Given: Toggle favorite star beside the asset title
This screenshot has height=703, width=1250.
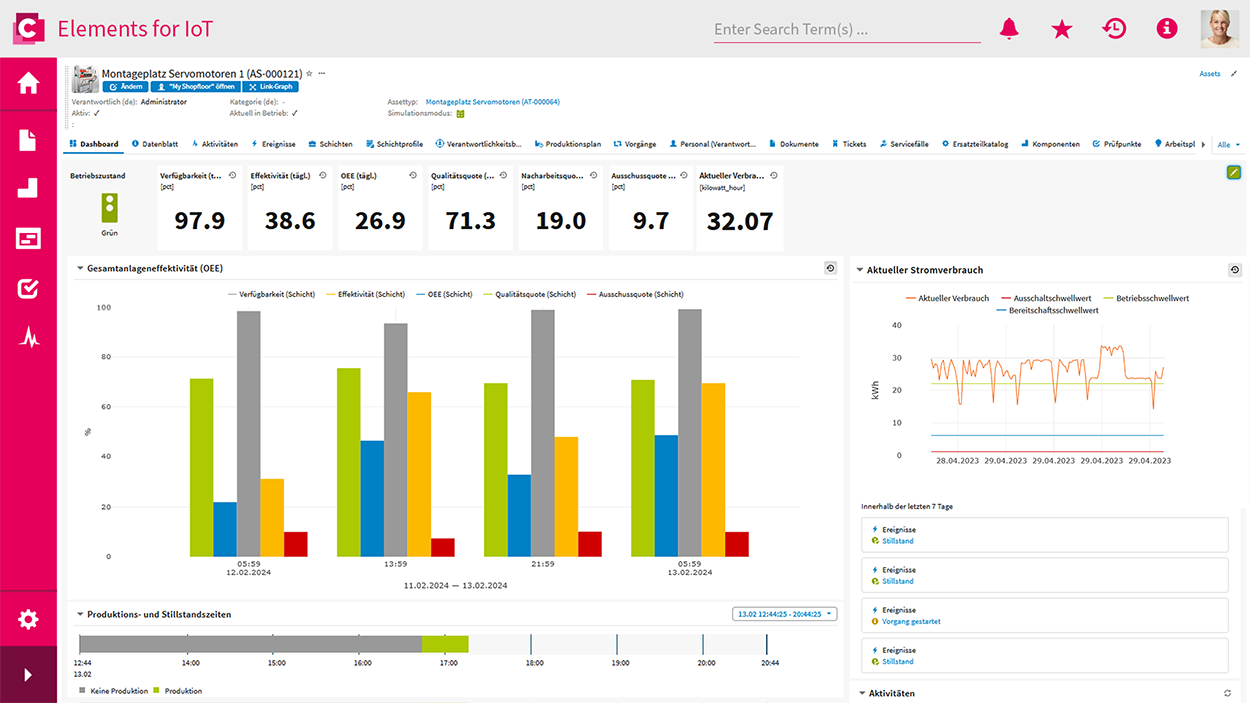Looking at the screenshot, I should [309, 73].
